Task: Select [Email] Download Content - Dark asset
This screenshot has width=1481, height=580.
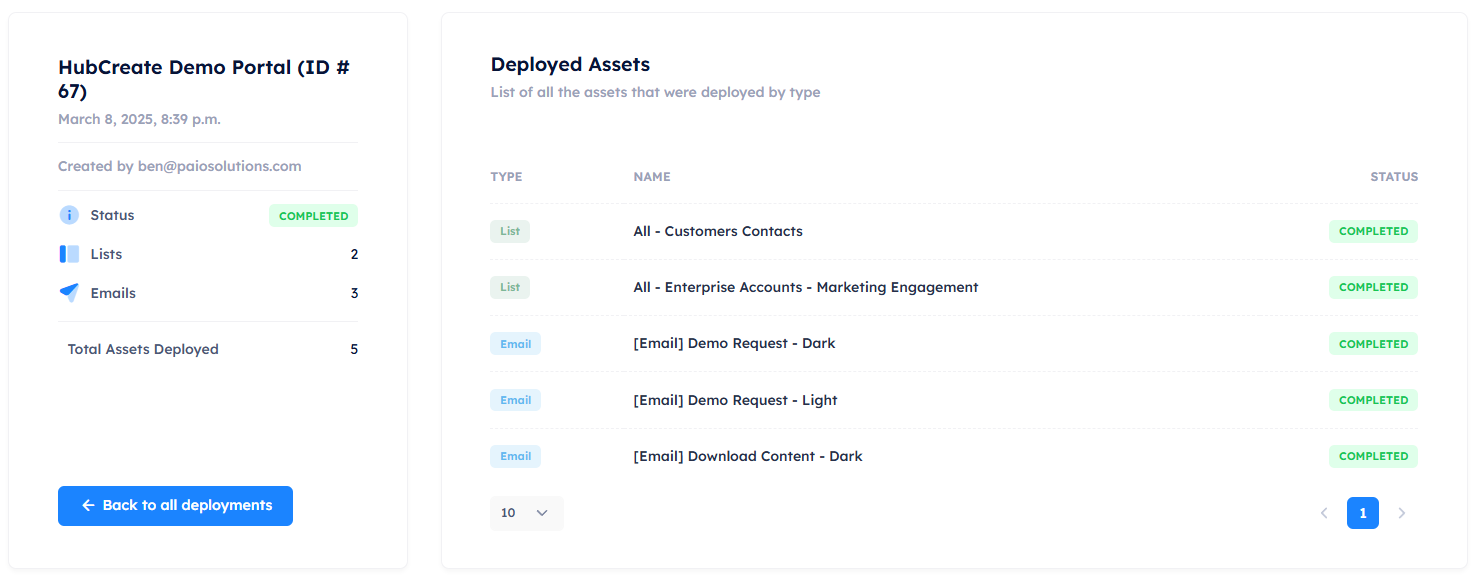Action: coord(747,456)
